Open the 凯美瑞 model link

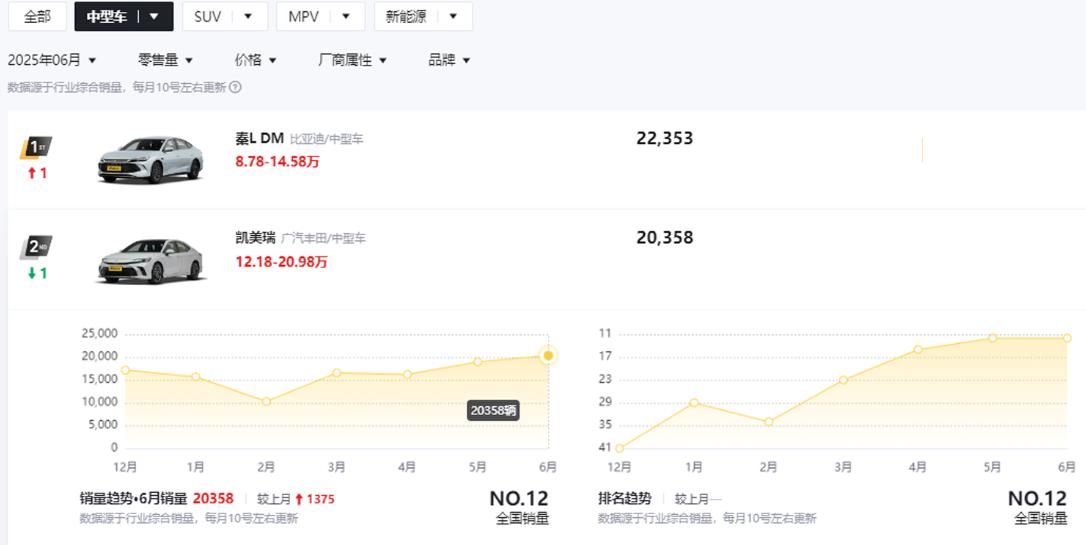(256, 238)
